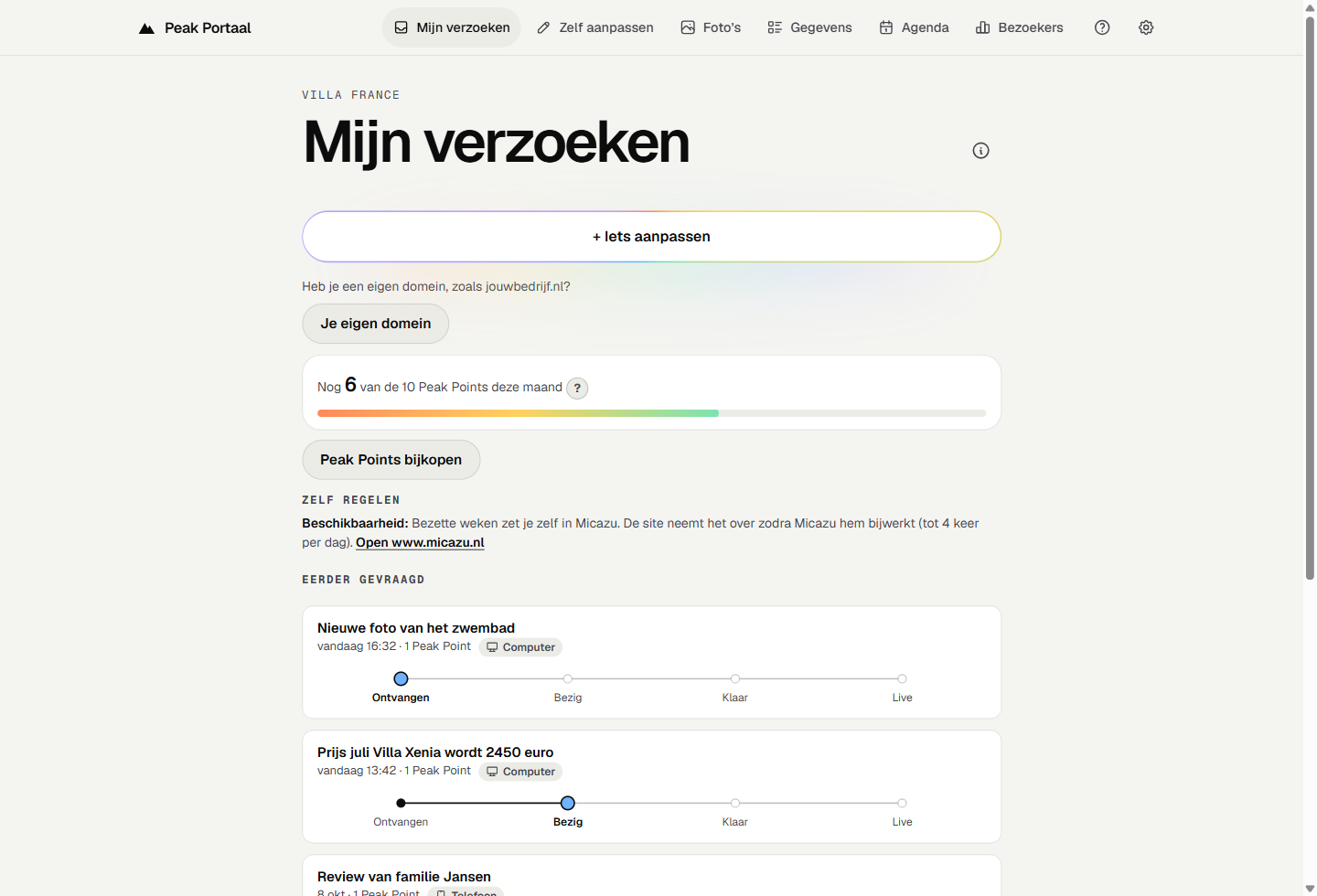Image resolution: width=1317 pixels, height=896 pixels.
Task: Click the 'EERDER GEVRAAGD' section heading
Action: 363,580
